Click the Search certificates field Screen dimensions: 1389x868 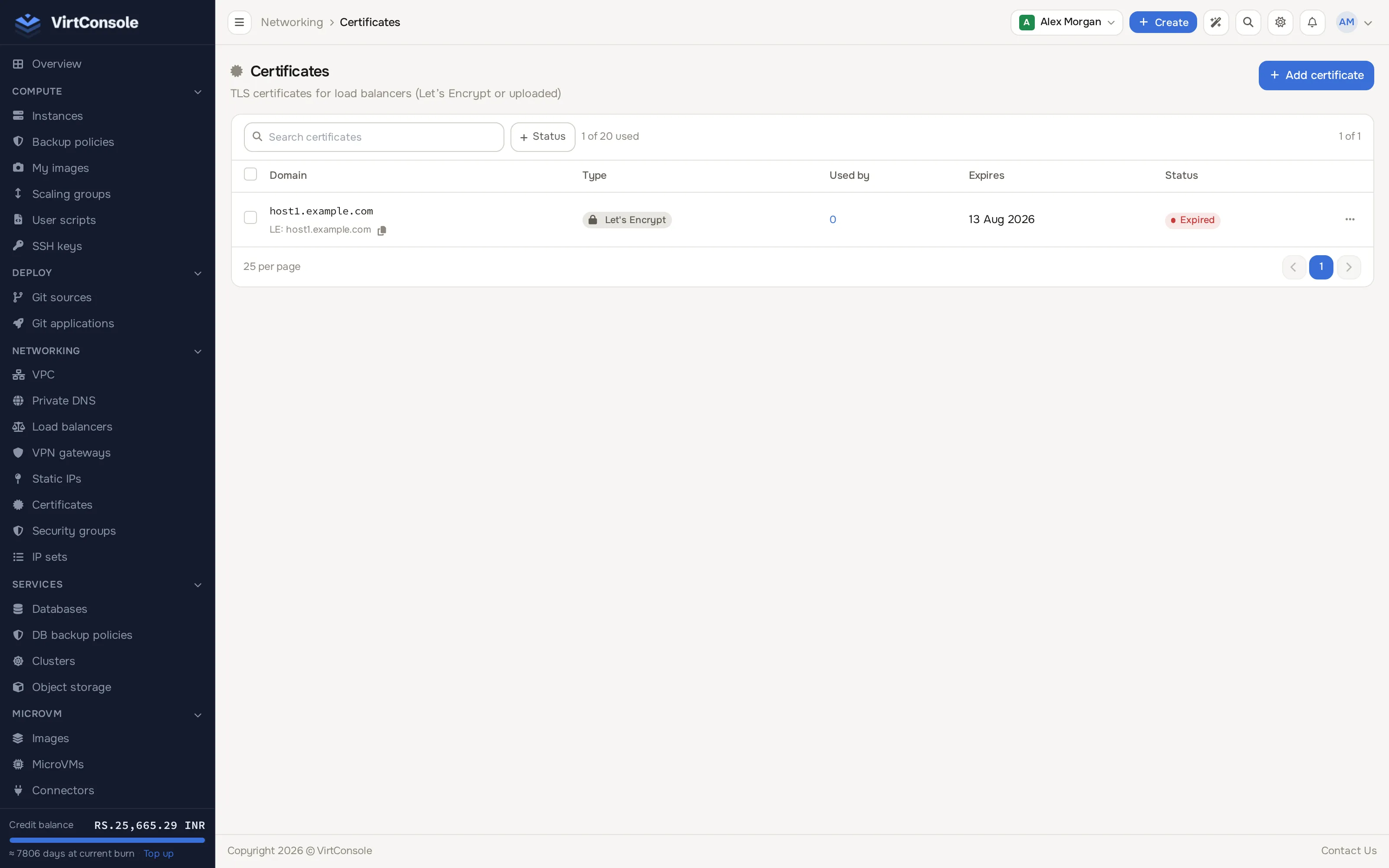[374, 137]
